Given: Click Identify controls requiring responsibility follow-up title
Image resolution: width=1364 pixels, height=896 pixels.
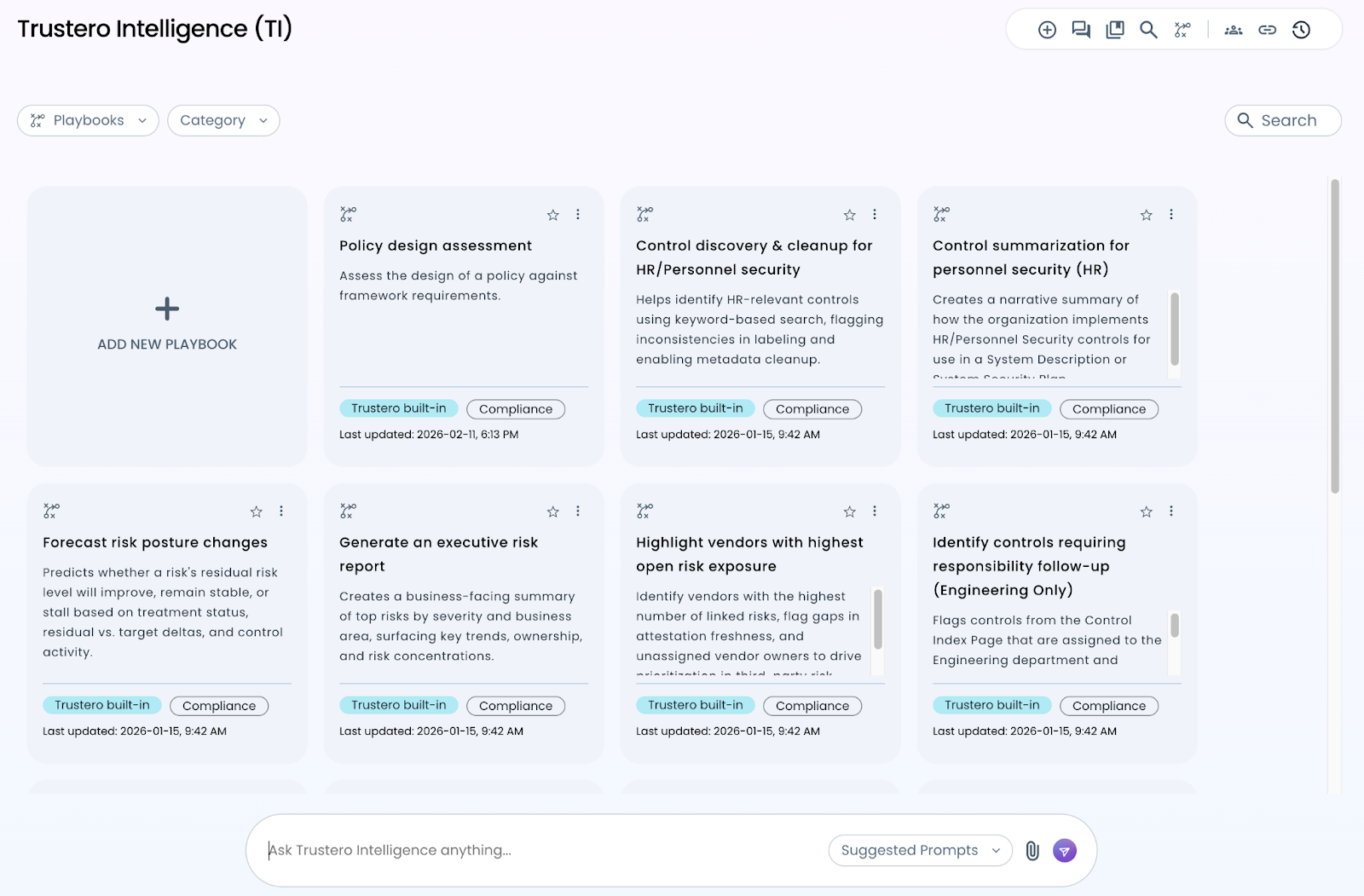Looking at the screenshot, I should tap(1029, 566).
